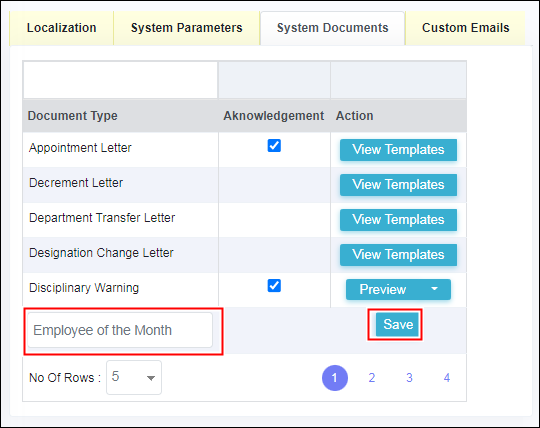
Task: Expand the Preview button dropdown arrow
Action: tap(435, 289)
